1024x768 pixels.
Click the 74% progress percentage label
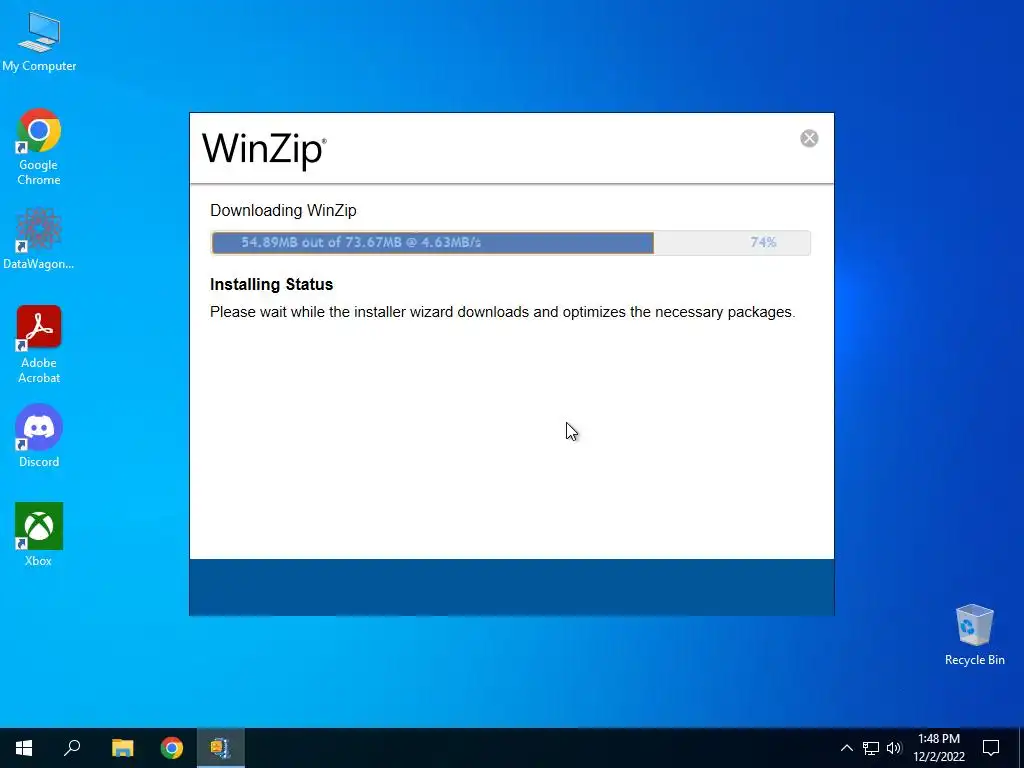click(x=763, y=242)
